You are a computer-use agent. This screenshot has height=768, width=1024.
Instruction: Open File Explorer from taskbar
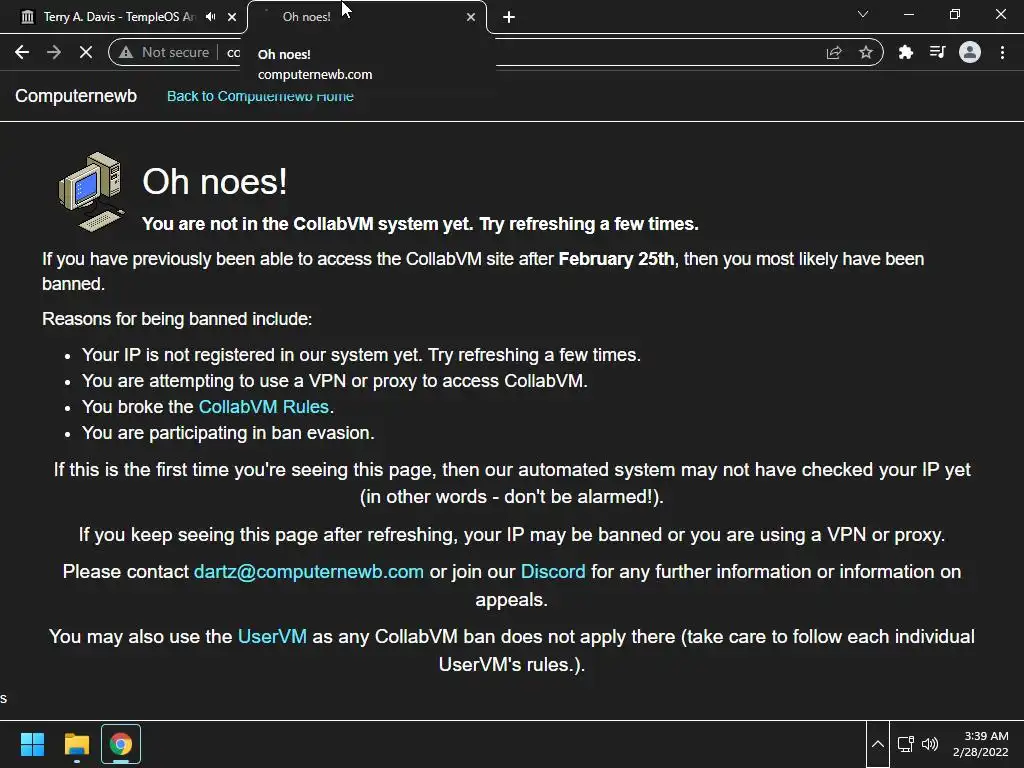[x=76, y=744]
